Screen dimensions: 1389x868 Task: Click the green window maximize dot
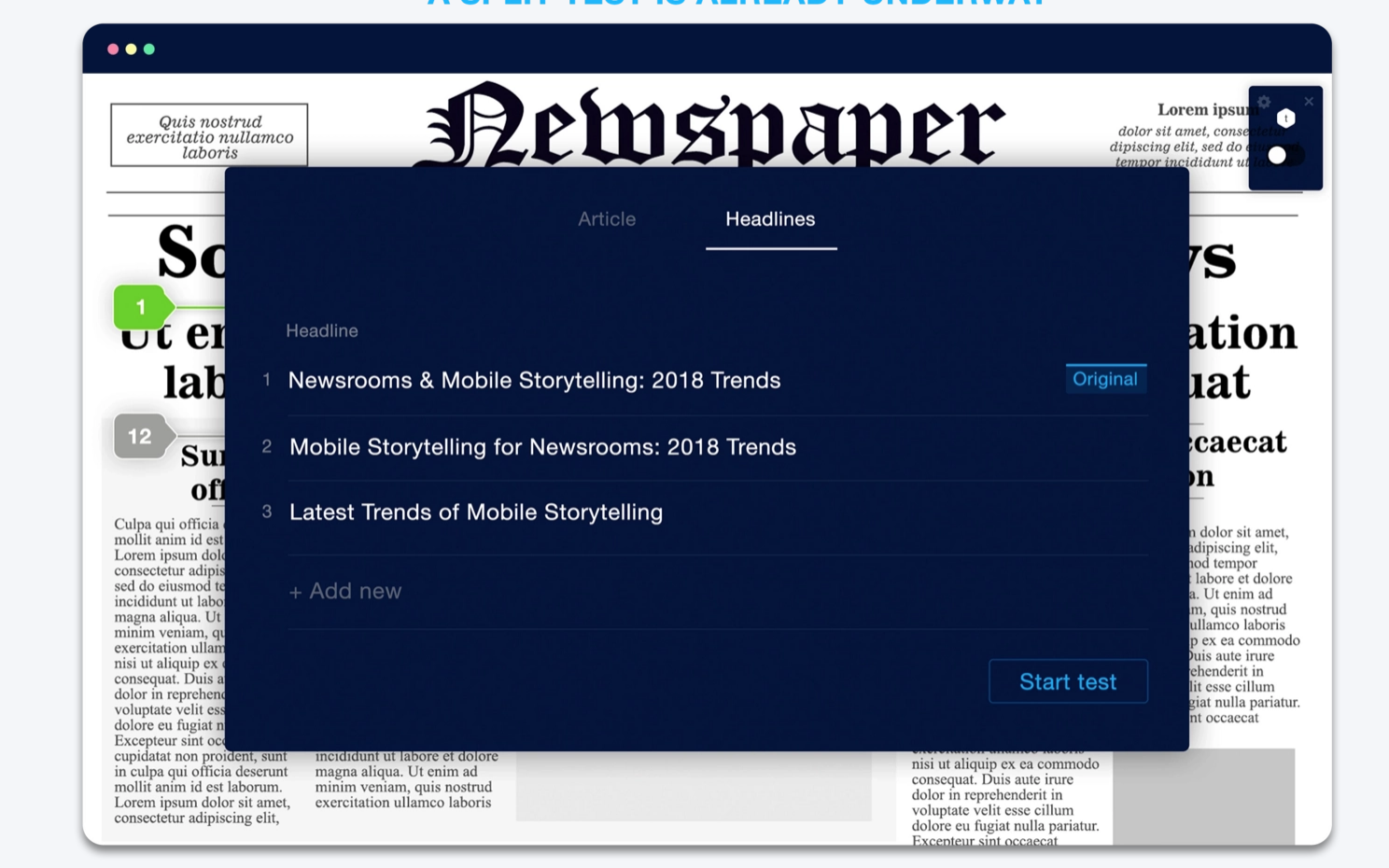pyautogui.click(x=149, y=49)
